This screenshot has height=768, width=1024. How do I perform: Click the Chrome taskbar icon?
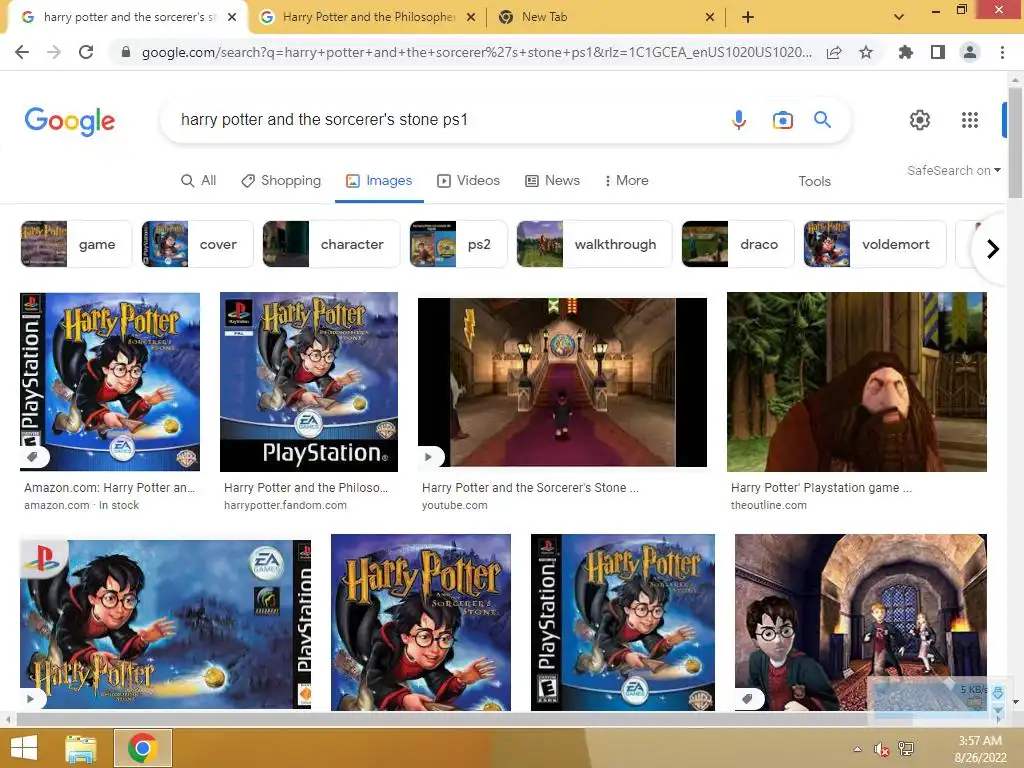click(x=142, y=748)
